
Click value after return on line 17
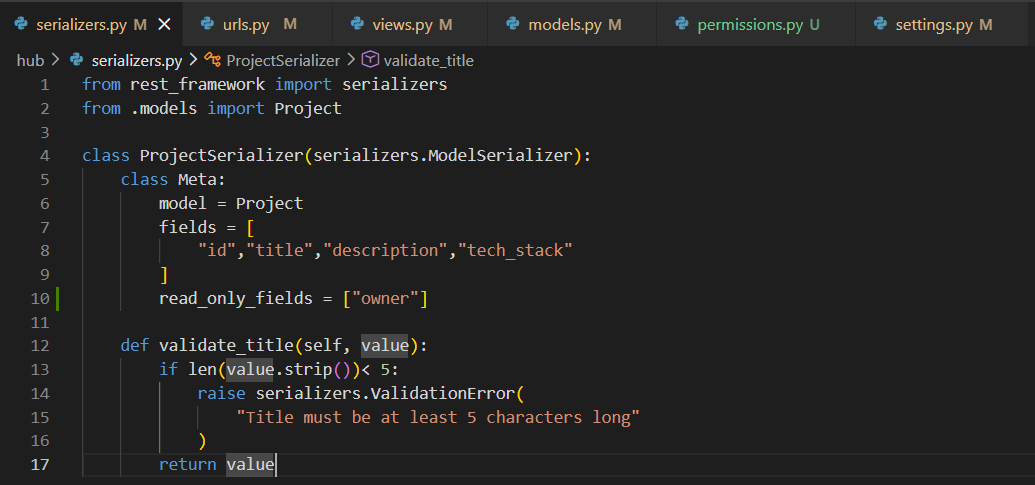coord(250,465)
